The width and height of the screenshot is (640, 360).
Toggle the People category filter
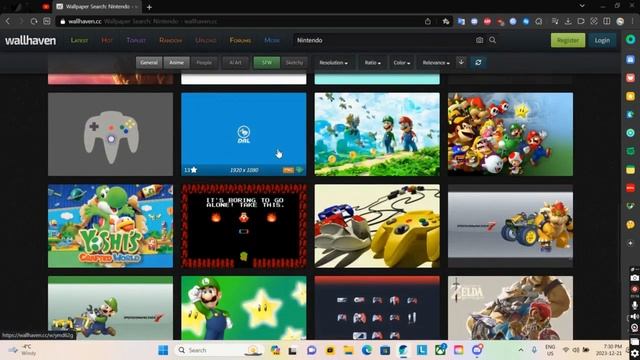tap(204, 62)
